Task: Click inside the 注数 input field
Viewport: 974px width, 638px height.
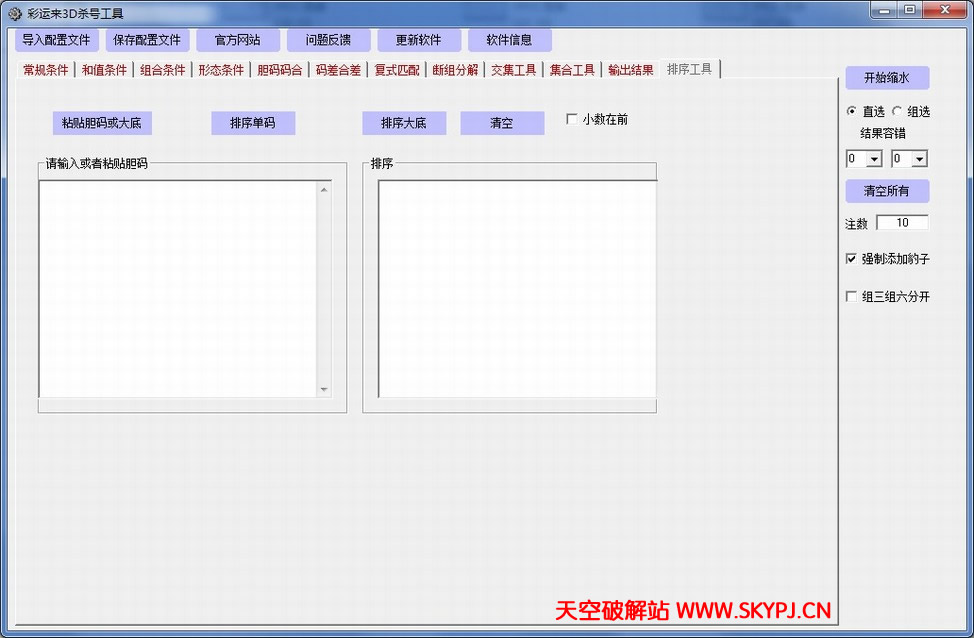Action: pyautogui.click(x=902, y=222)
